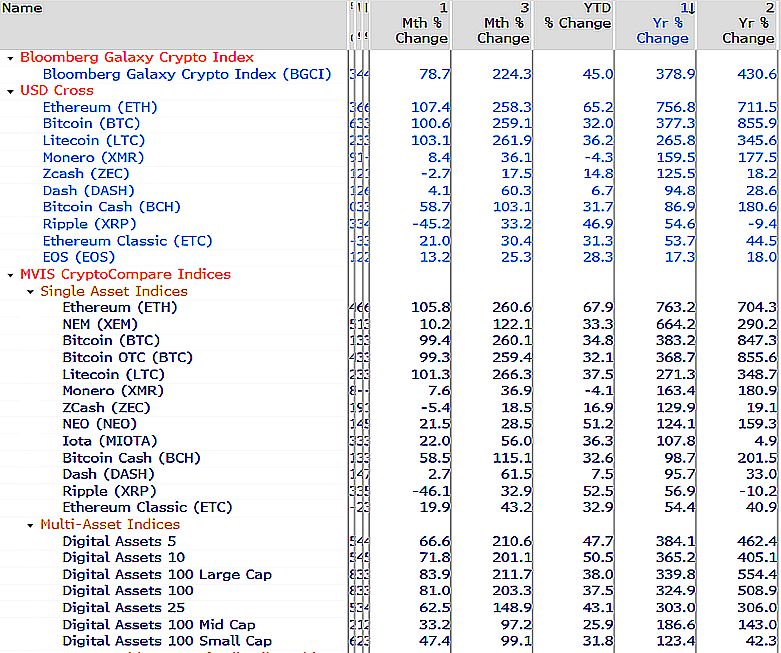781x653 pixels.
Task: Select the Digital Assets 100 Large Cap row
Action: pos(167,574)
